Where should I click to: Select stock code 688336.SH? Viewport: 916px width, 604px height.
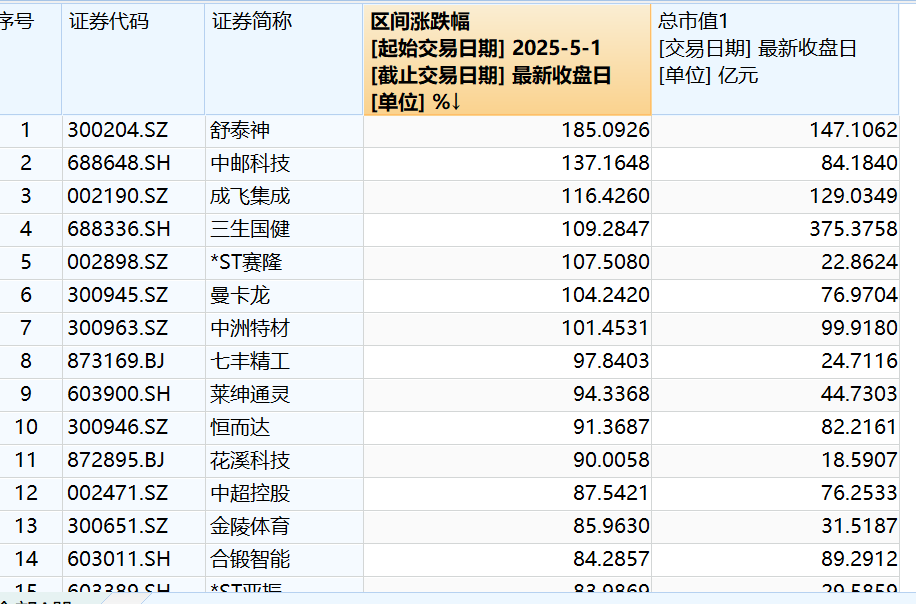[x=119, y=229]
